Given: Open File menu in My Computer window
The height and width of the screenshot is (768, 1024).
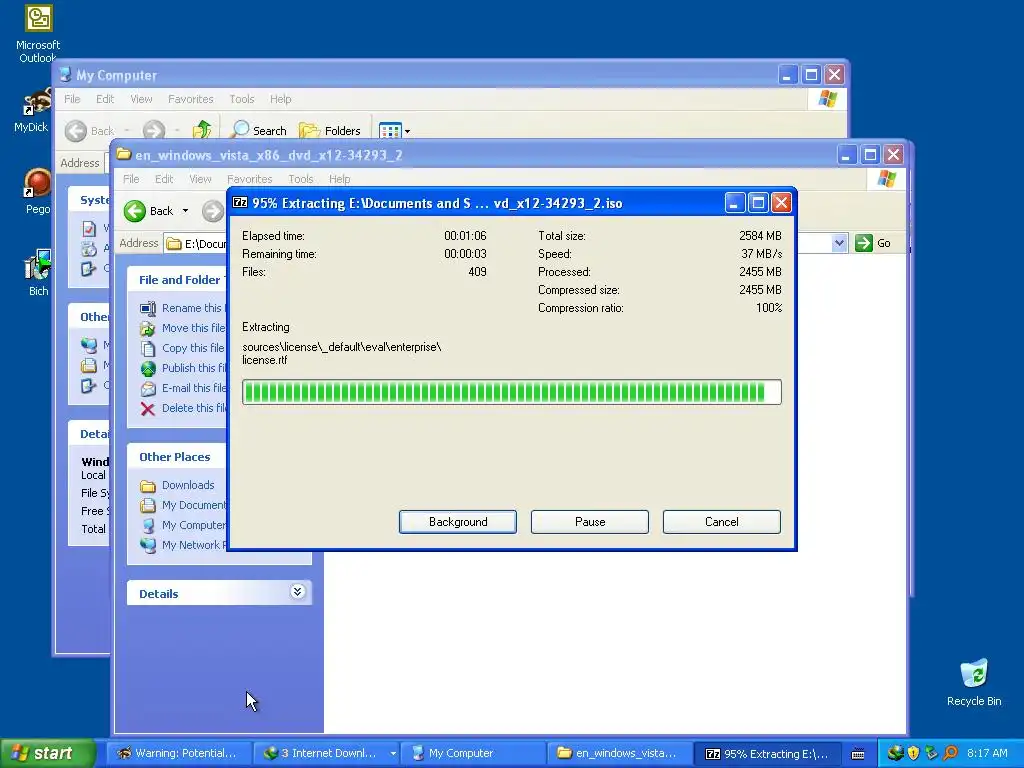Looking at the screenshot, I should coord(72,99).
